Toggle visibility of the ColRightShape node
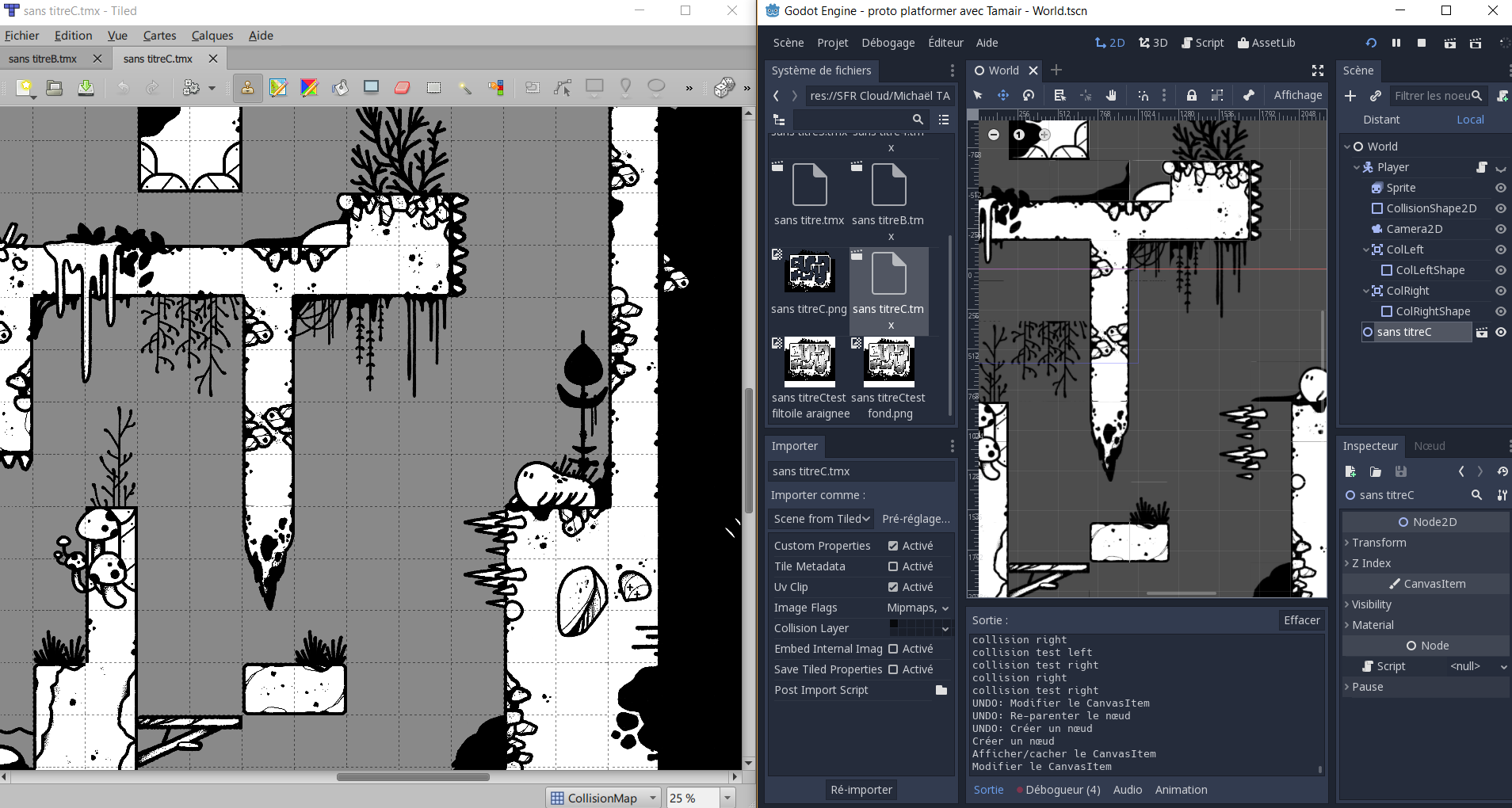The image size is (1512, 808). point(1500,311)
